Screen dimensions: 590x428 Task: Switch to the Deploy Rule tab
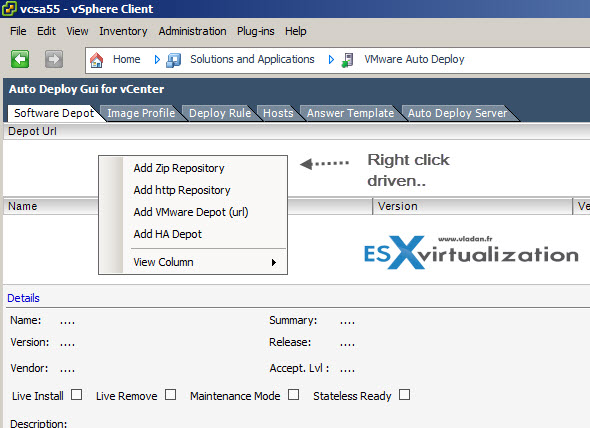coord(220,113)
